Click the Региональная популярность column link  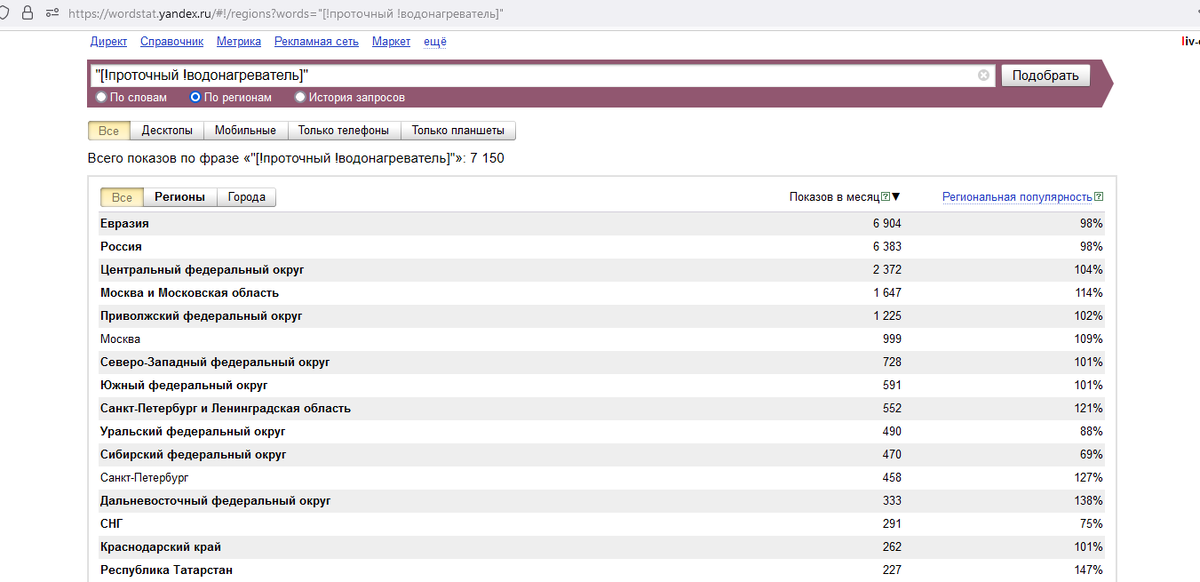point(1017,197)
